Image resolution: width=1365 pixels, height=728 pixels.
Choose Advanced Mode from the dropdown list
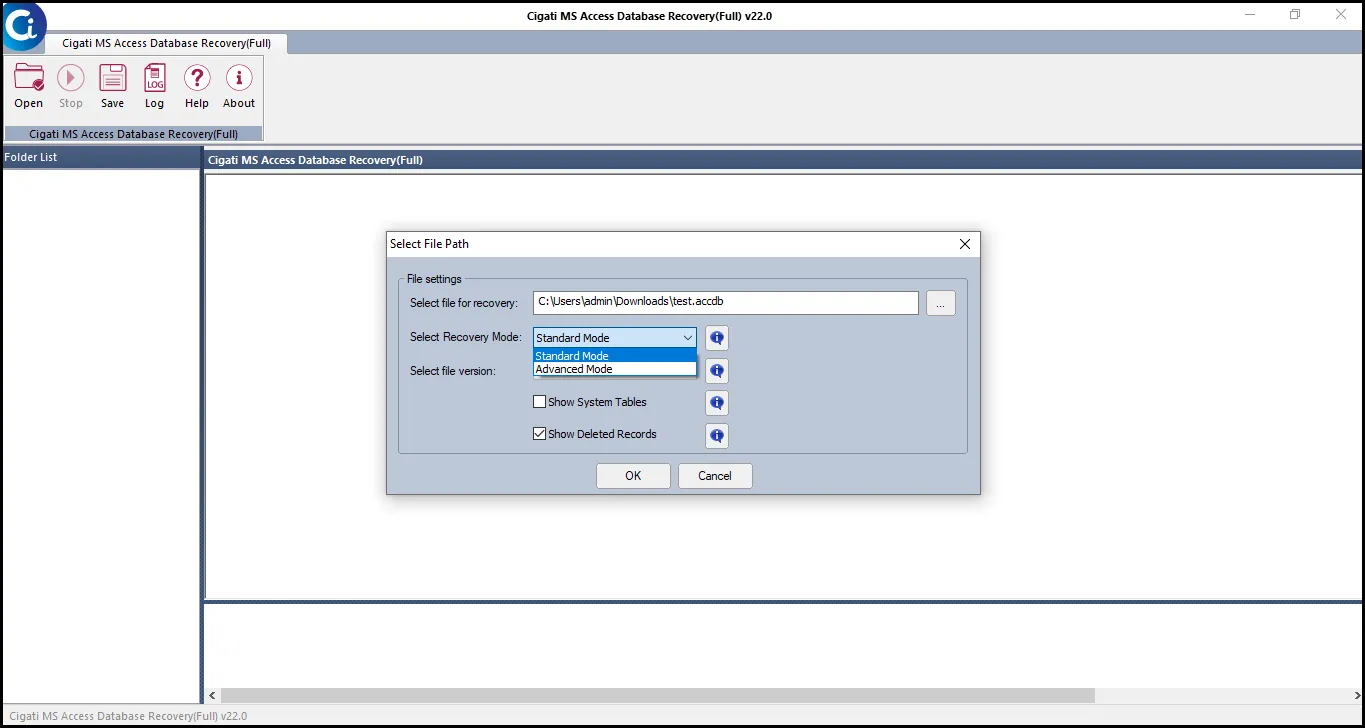(x=615, y=369)
